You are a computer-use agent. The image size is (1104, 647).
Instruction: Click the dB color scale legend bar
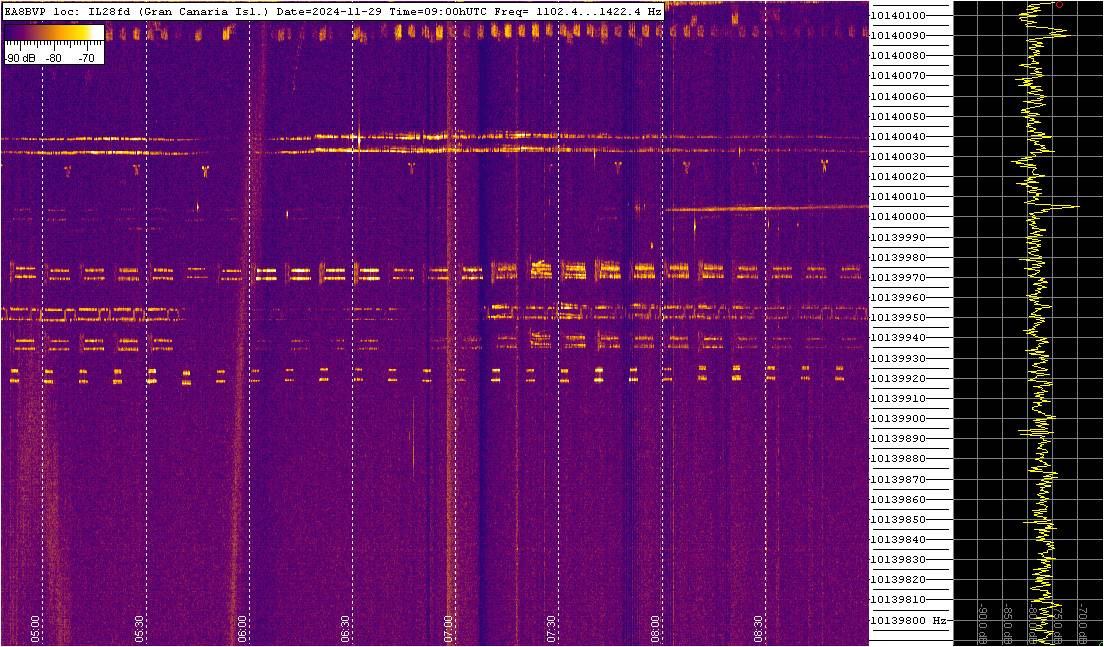[x=54, y=34]
